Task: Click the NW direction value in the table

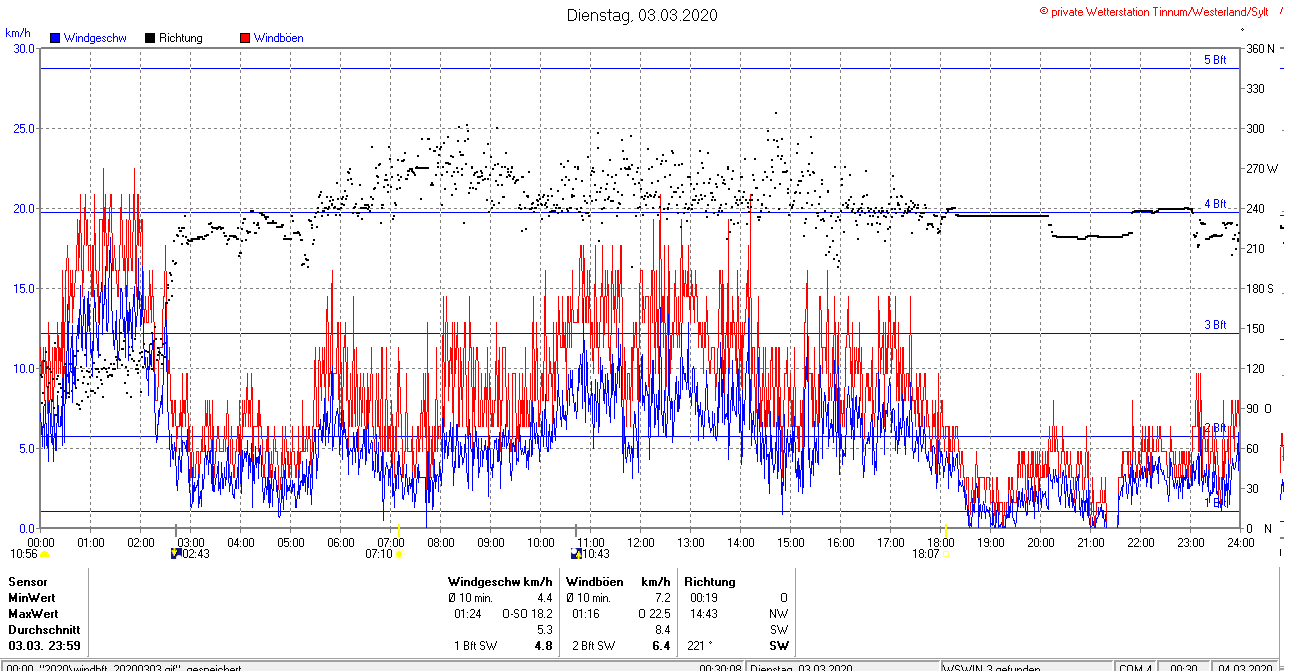Action: (x=778, y=613)
